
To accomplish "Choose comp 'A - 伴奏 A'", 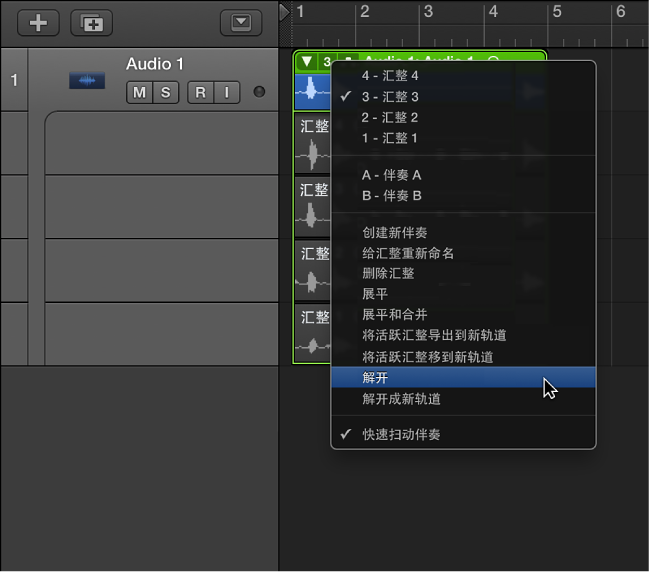I will click(x=463, y=175).
